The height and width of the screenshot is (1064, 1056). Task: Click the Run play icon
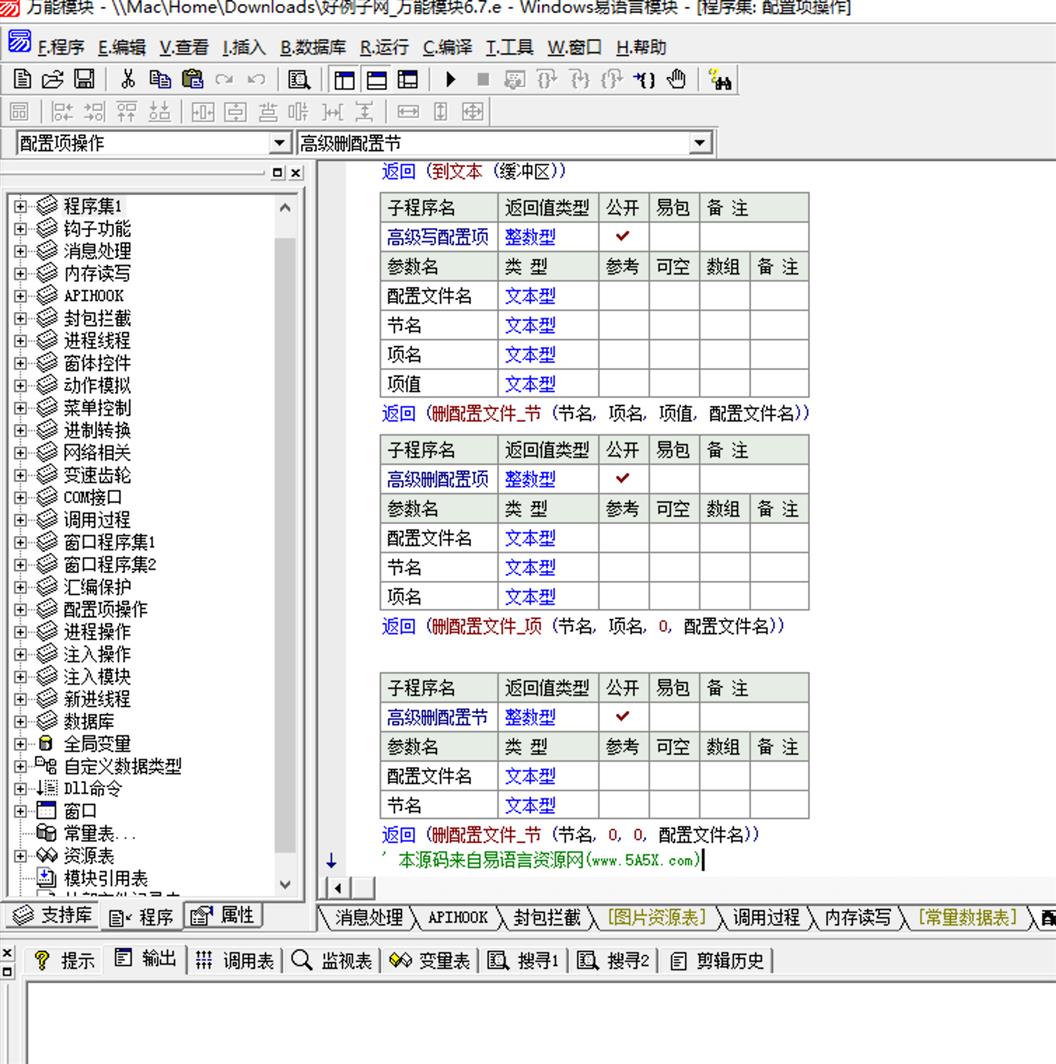451,79
